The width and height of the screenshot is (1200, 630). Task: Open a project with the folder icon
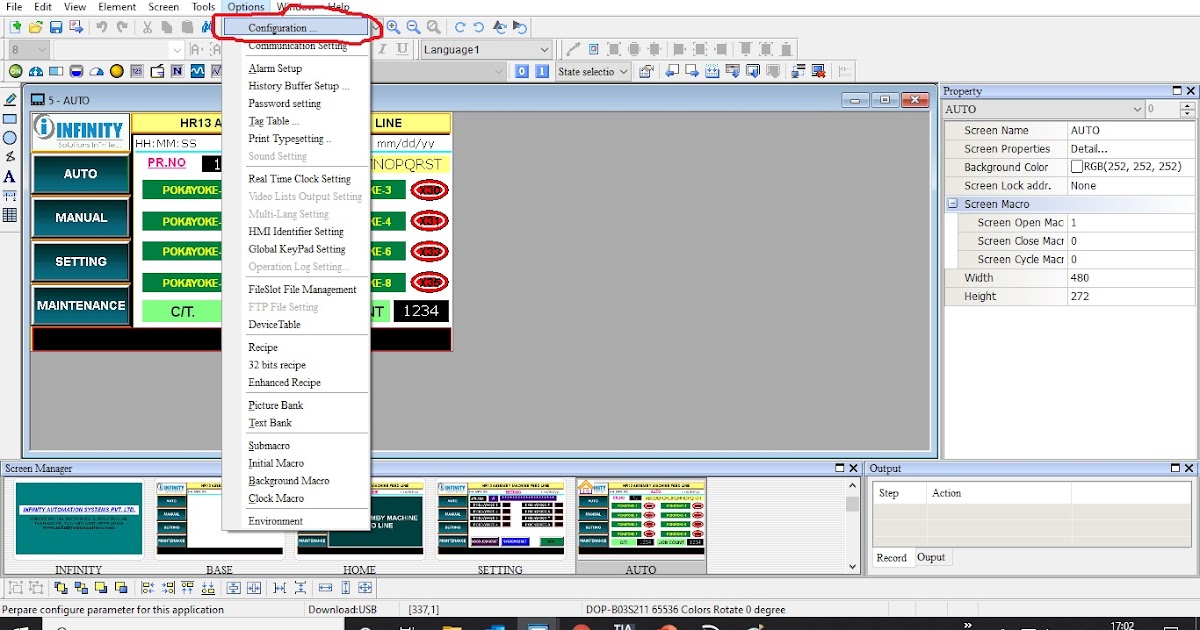(35, 27)
